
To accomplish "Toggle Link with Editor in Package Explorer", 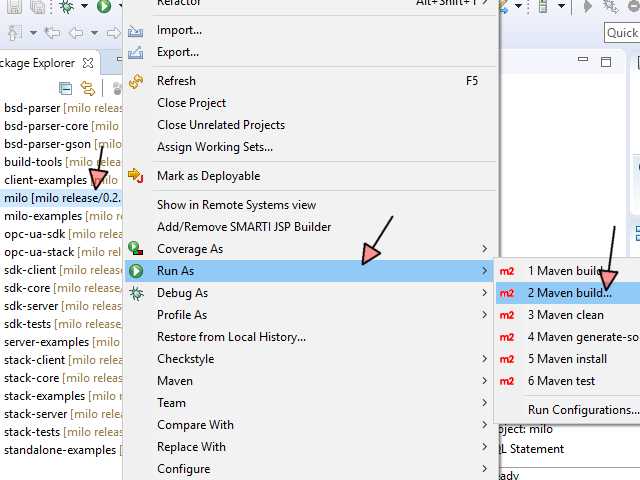I will pos(87,88).
